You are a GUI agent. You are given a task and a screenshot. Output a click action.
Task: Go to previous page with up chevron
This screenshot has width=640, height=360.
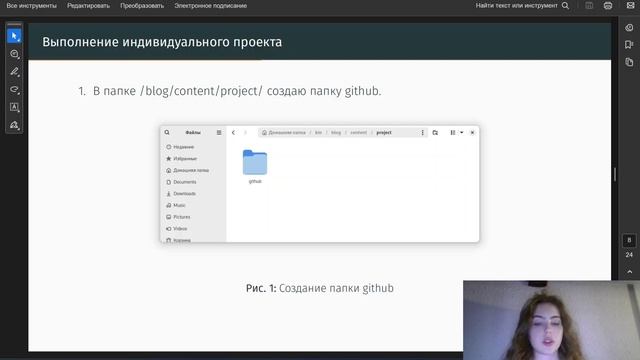tap(629, 272)
